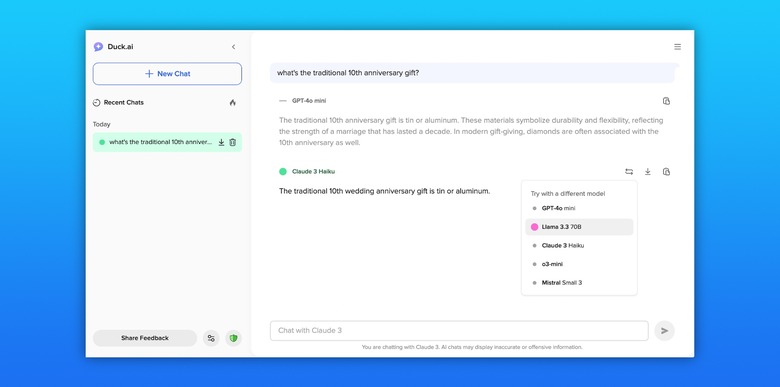Collapse the sidebar with the chevron

click(233, 47)
